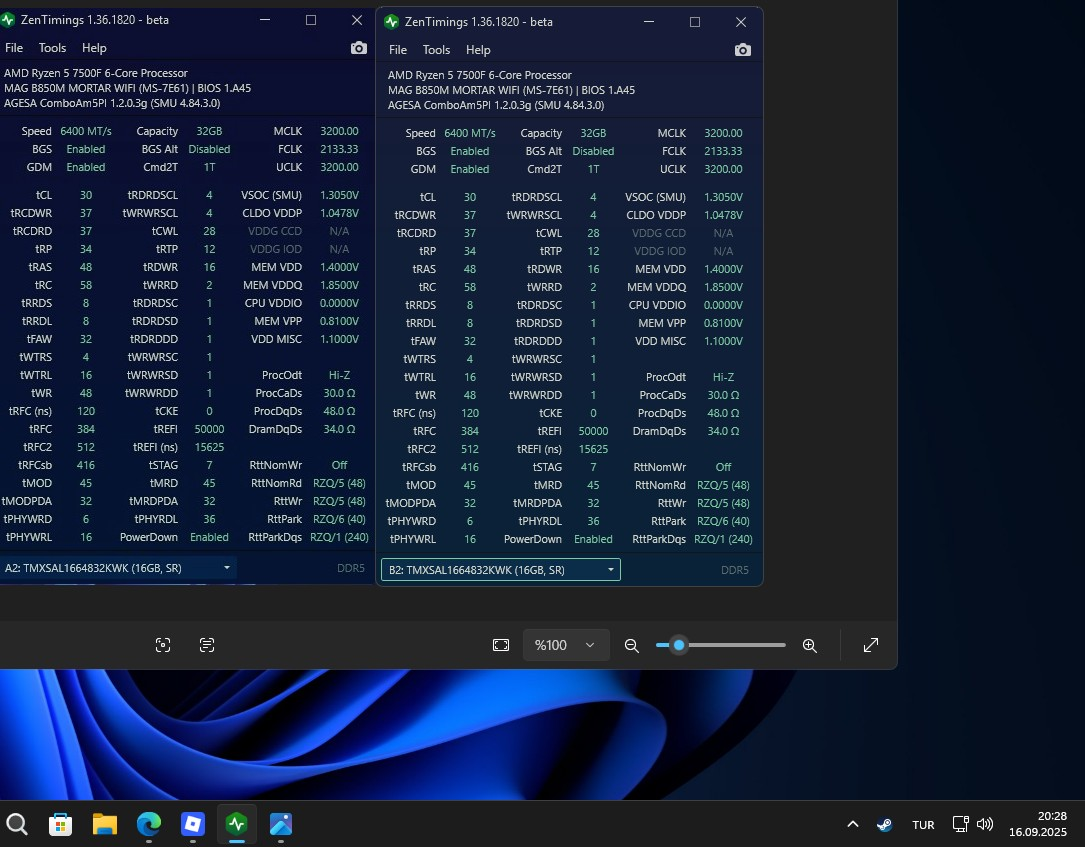Click AMD Ryzen 5 7500F line in left window

pyautogui.click(x=95, y=73)
